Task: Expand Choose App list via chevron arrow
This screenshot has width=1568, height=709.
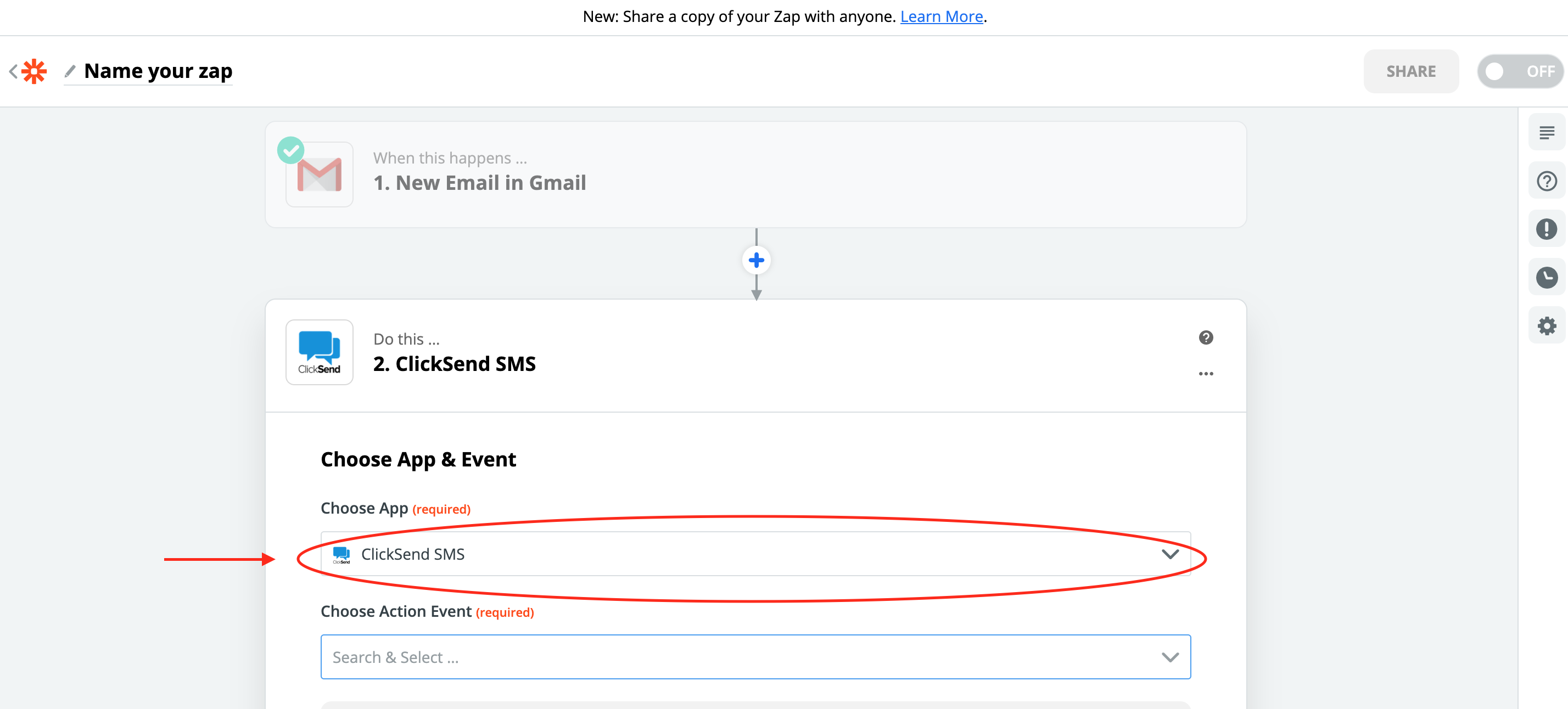Action: coord(1169,554)
